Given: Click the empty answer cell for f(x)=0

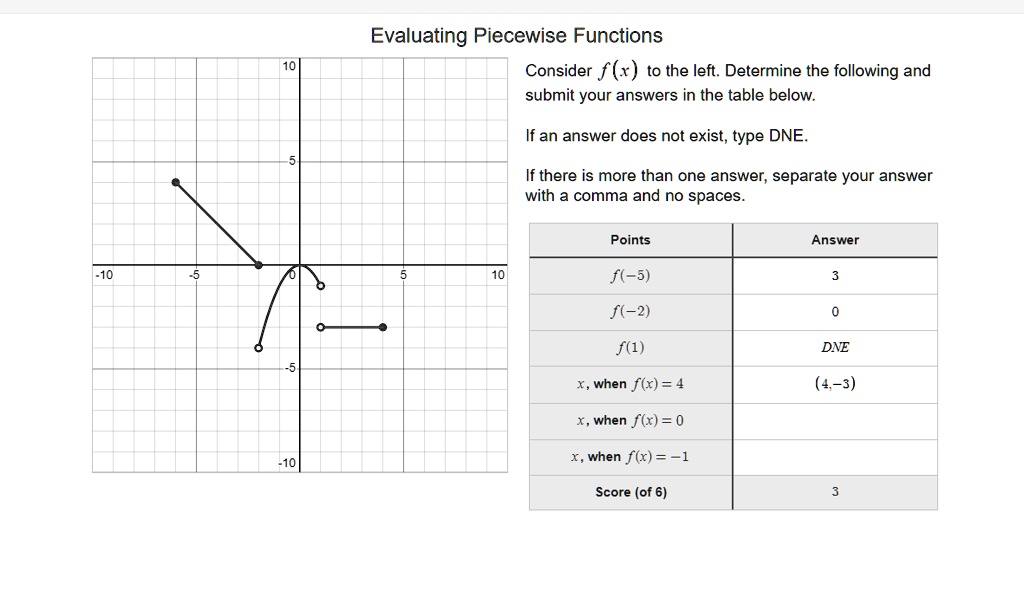Looking at the screenshot, I should tap(835, 420).
